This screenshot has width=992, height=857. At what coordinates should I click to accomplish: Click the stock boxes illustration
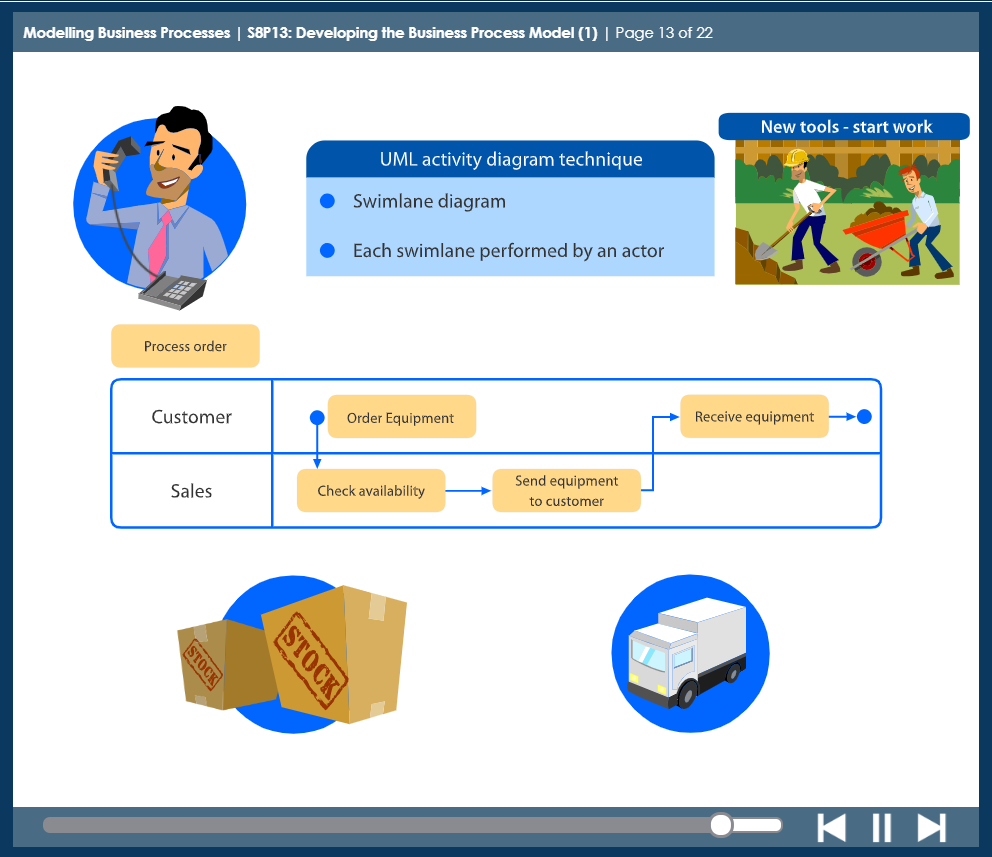click(x=292, y=654)
